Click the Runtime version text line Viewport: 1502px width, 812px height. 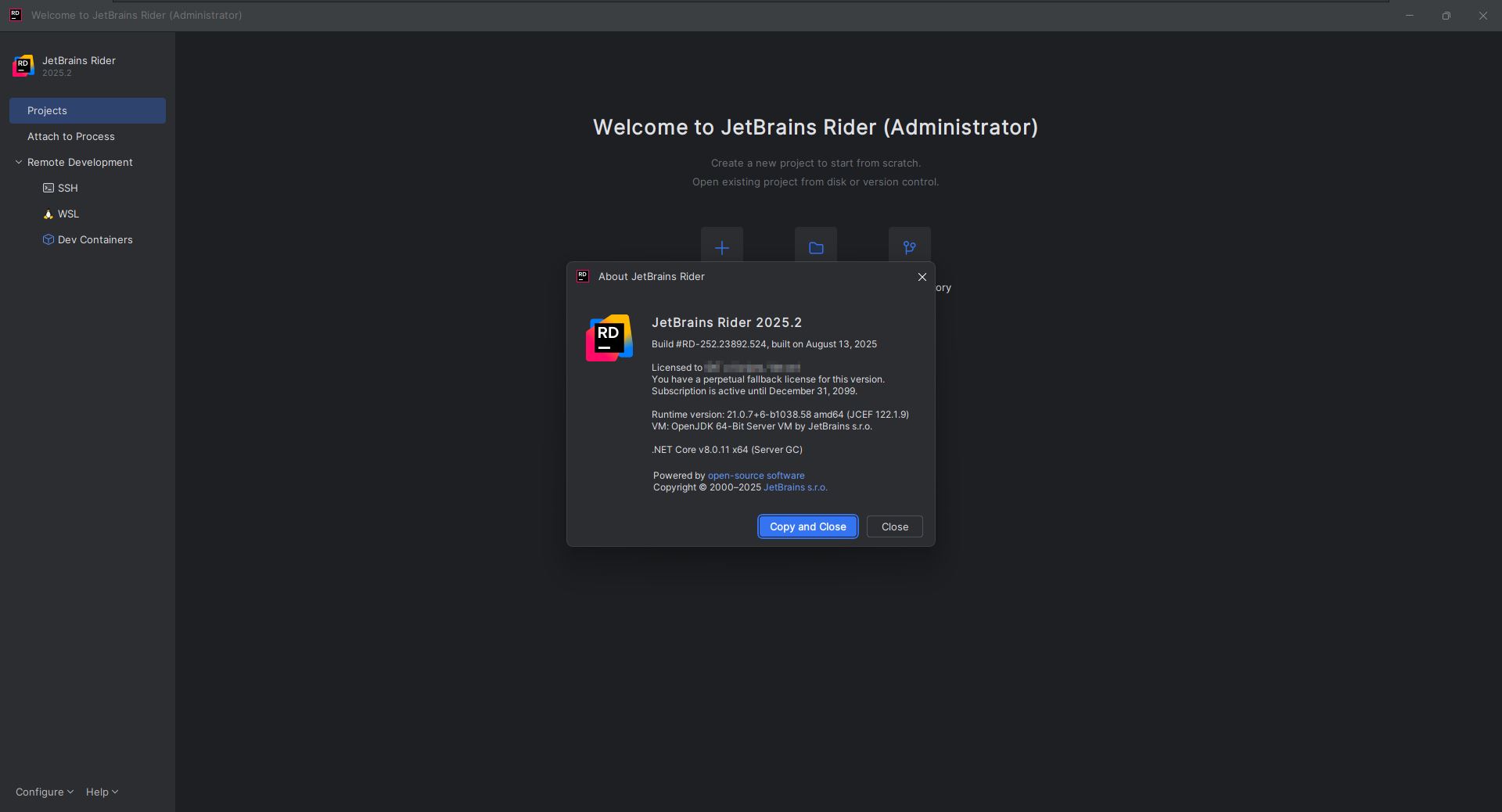coord(780,415)
